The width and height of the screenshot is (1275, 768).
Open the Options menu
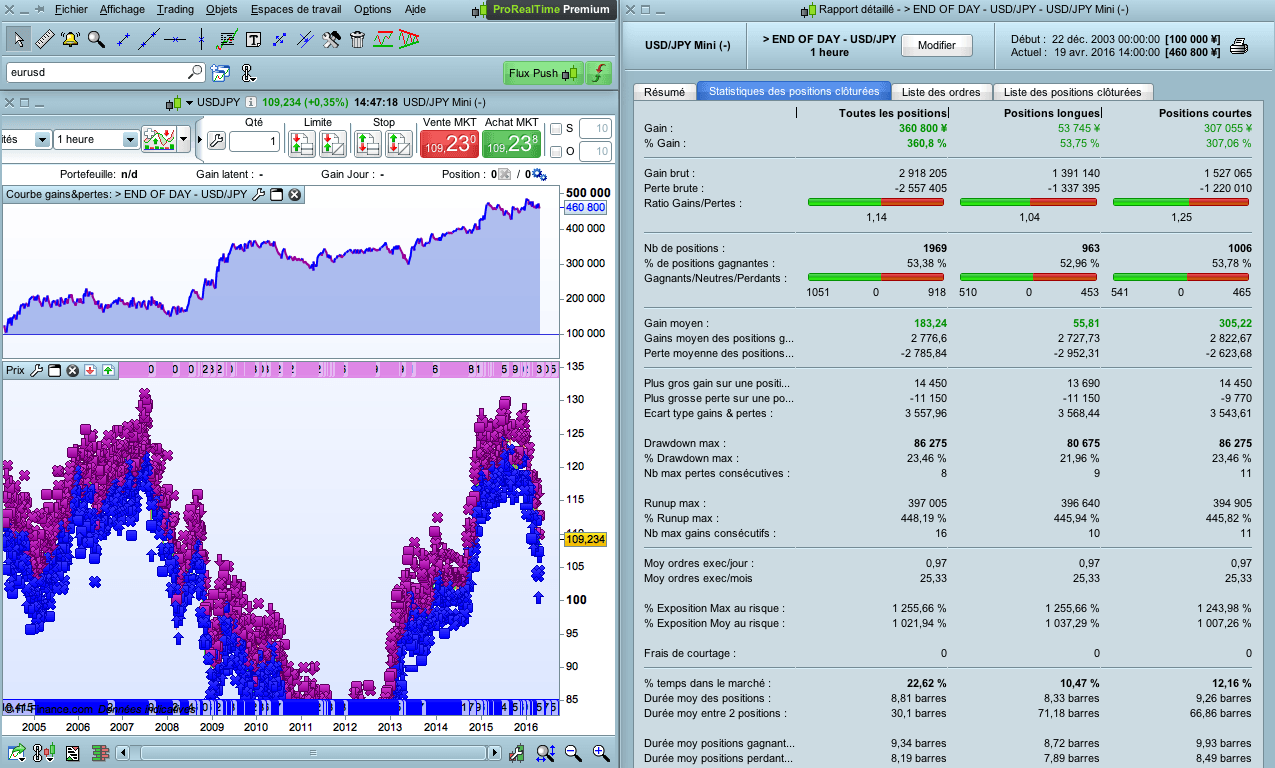pyautogui.click(x=373, y=9)
